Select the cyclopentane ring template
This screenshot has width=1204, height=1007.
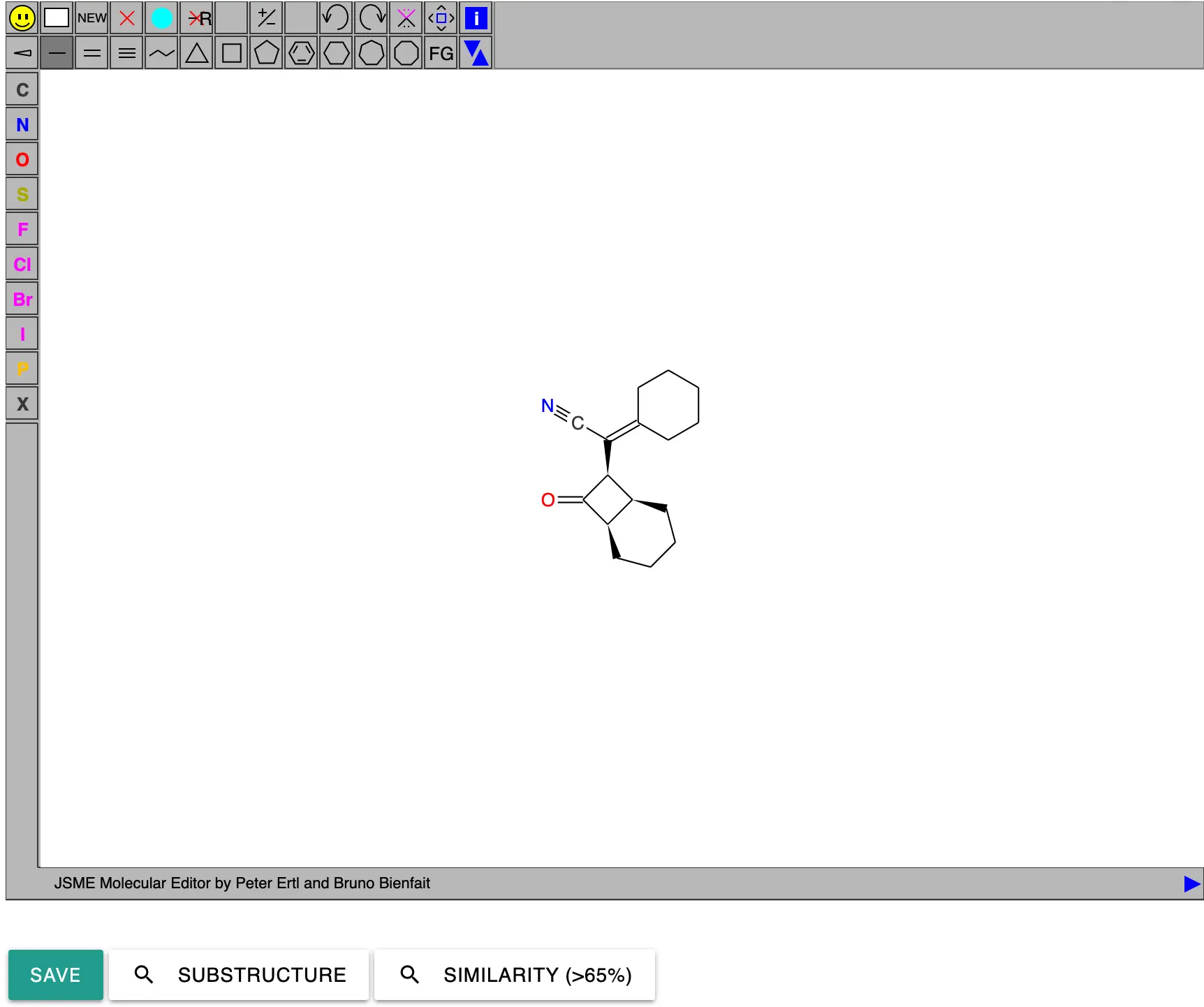point(266,52)
